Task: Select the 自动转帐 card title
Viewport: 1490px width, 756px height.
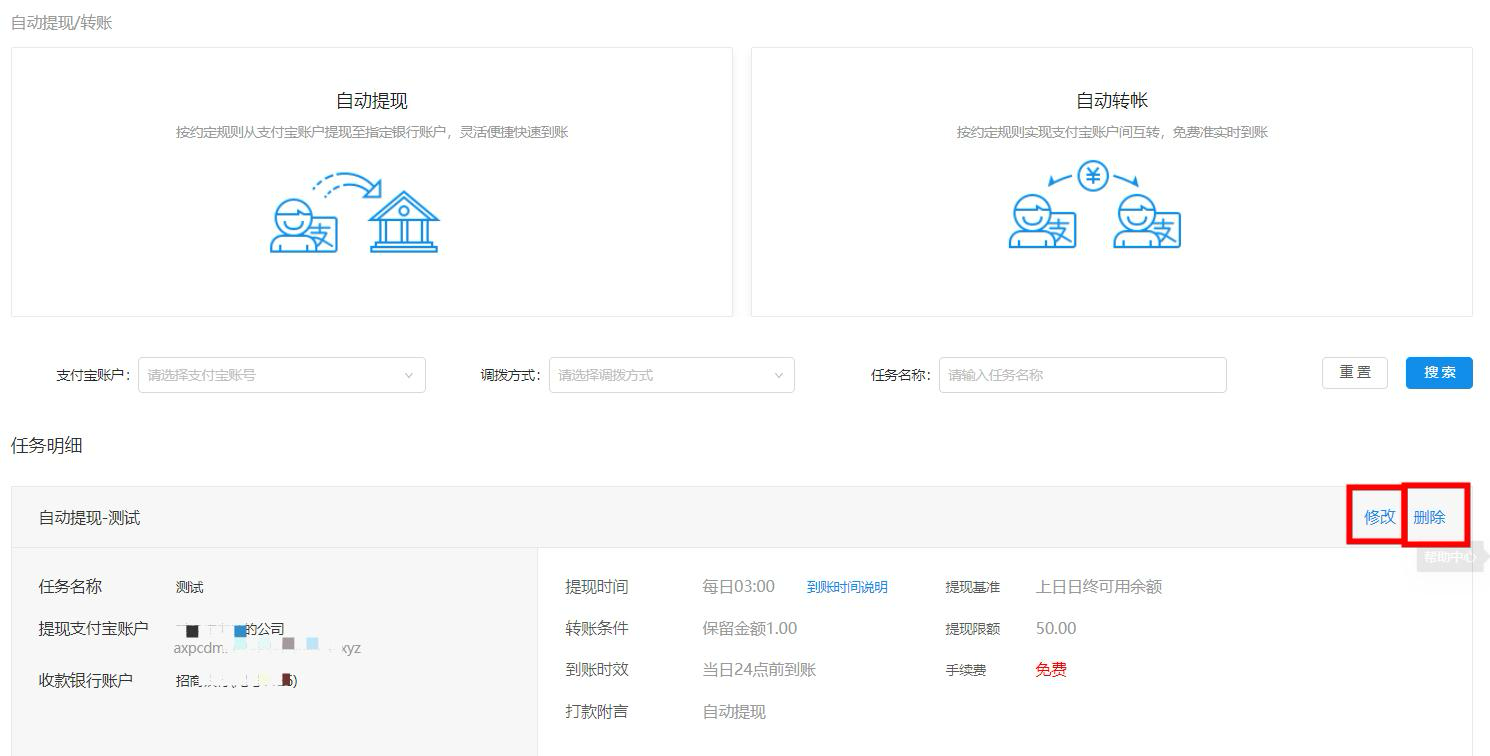Action: [x=1112, y=101]
